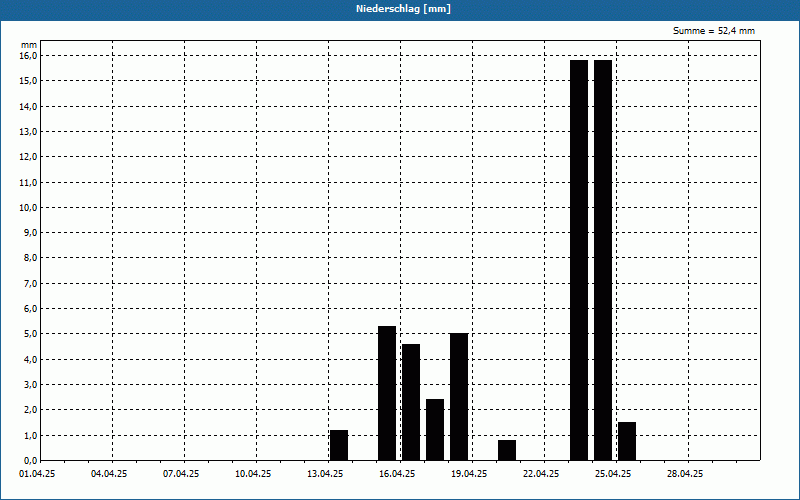Screen dimensions: 800x500
Task: Click the "13,0" y-axis label
Action: pyautogui.click(x=28, y=131)
